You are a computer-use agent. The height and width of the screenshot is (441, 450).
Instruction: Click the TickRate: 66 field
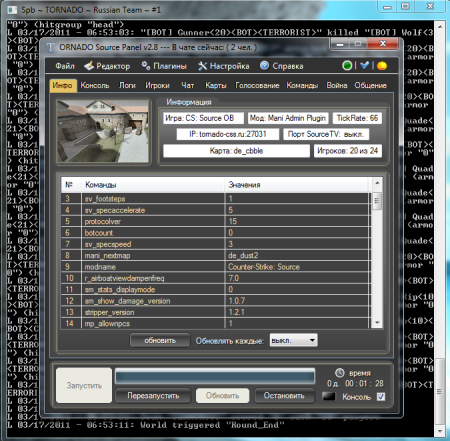click(x=357, y=118)
